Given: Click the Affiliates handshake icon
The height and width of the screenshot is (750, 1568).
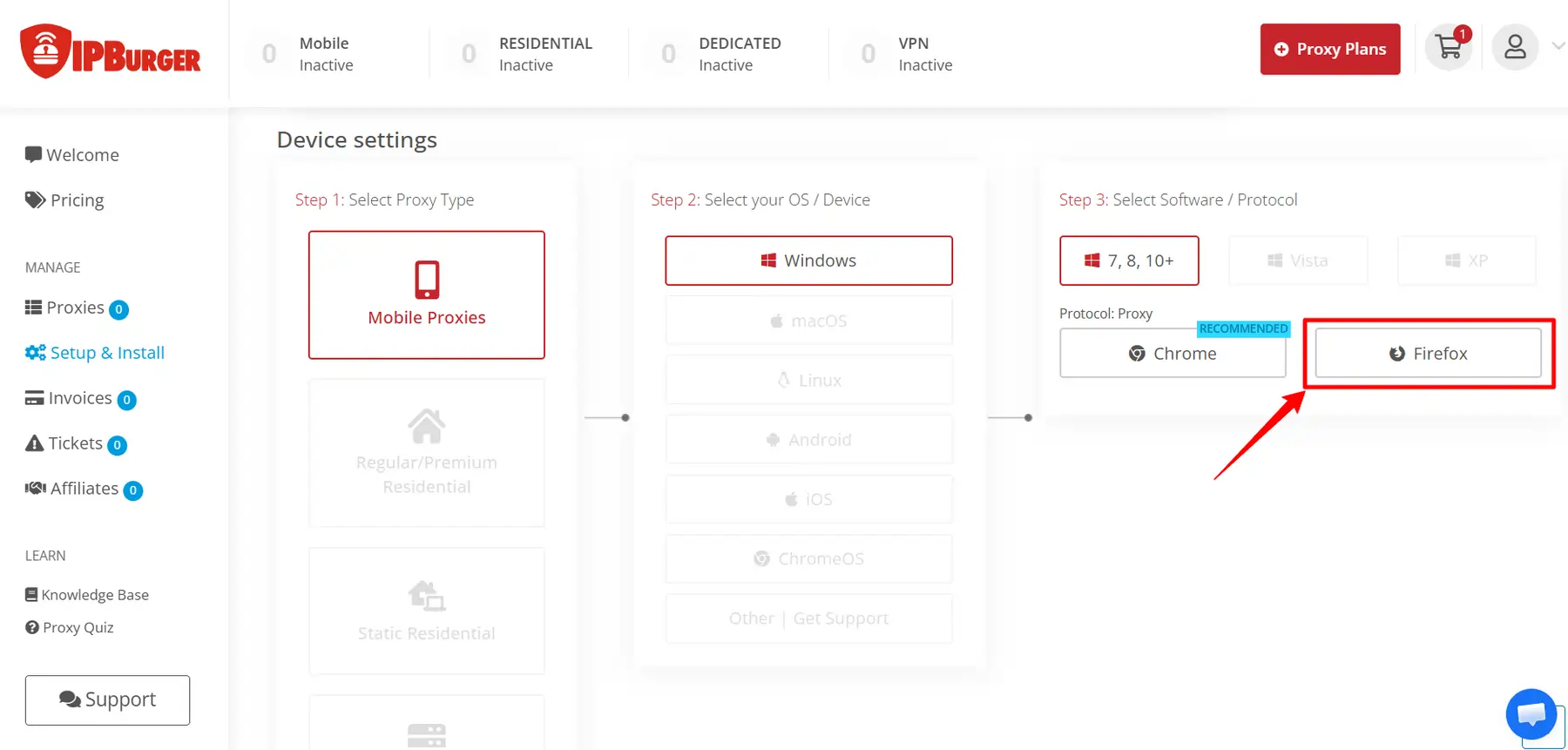Looking at the screenshot, I should pos(36,488).
